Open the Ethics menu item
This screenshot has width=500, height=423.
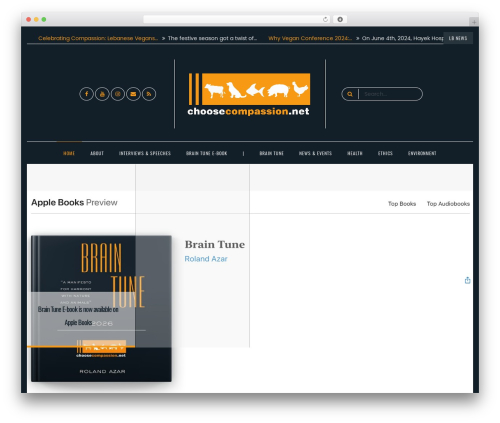(x=385, y=153)
